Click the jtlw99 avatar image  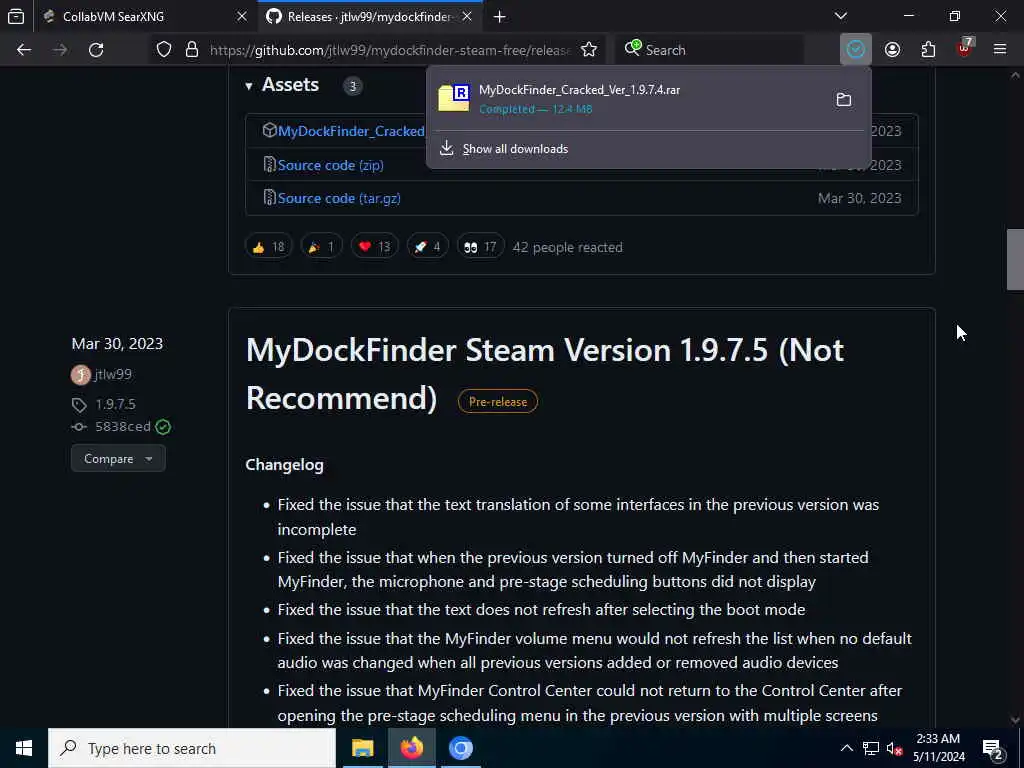[80, 374]
